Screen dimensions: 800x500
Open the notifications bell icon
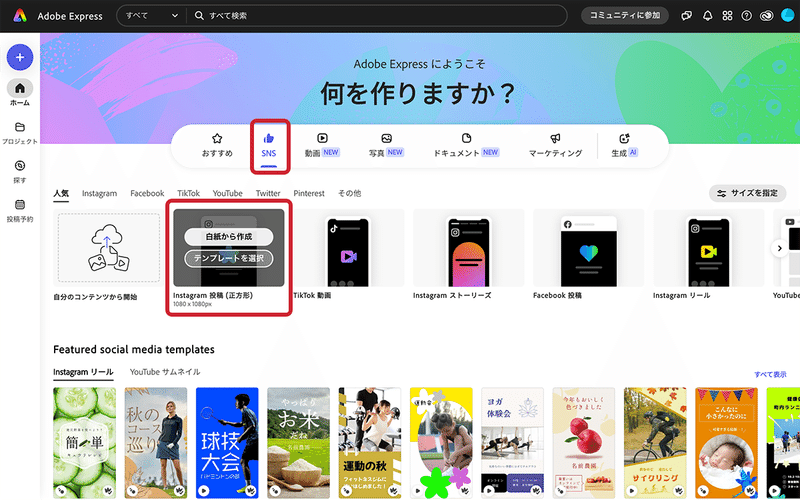tap(707, 16)
